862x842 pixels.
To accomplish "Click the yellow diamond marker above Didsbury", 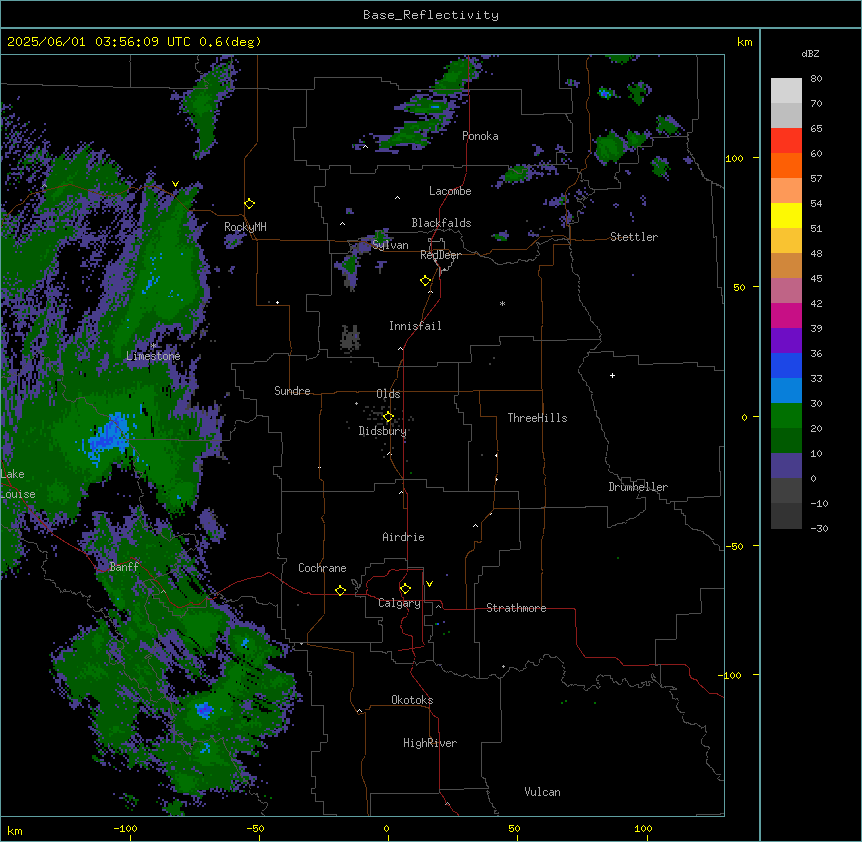I will (x=388, y=417).
